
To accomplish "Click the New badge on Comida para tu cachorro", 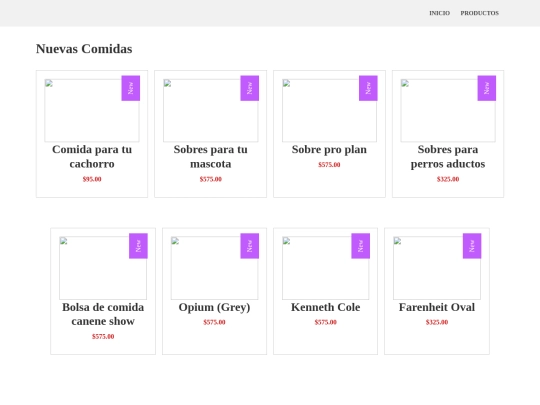I will pos(131,88).
